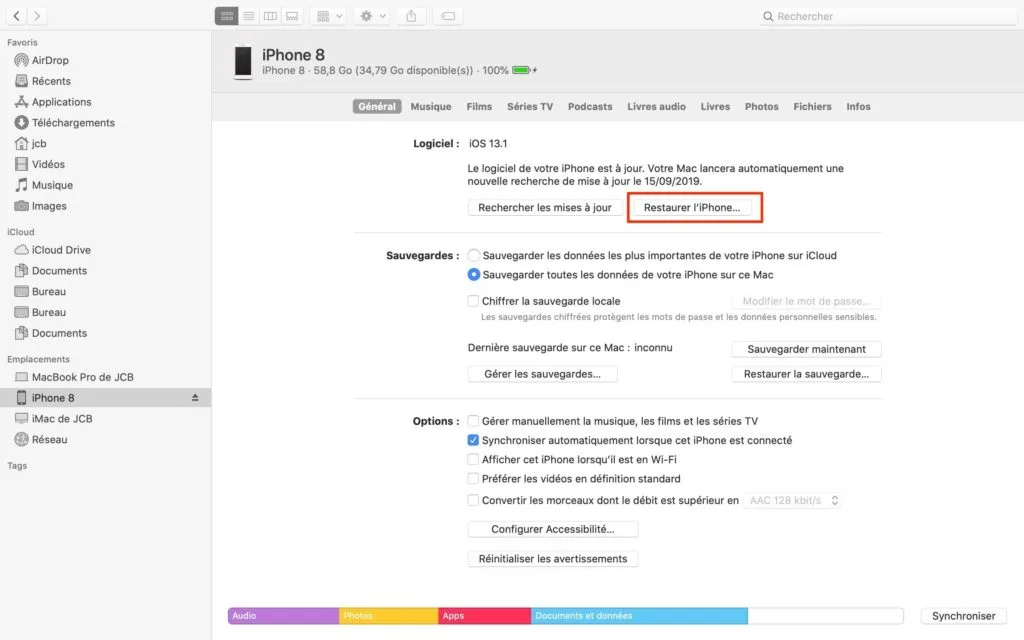
Task: Click the tags toolbar icon
Action: 448,16
